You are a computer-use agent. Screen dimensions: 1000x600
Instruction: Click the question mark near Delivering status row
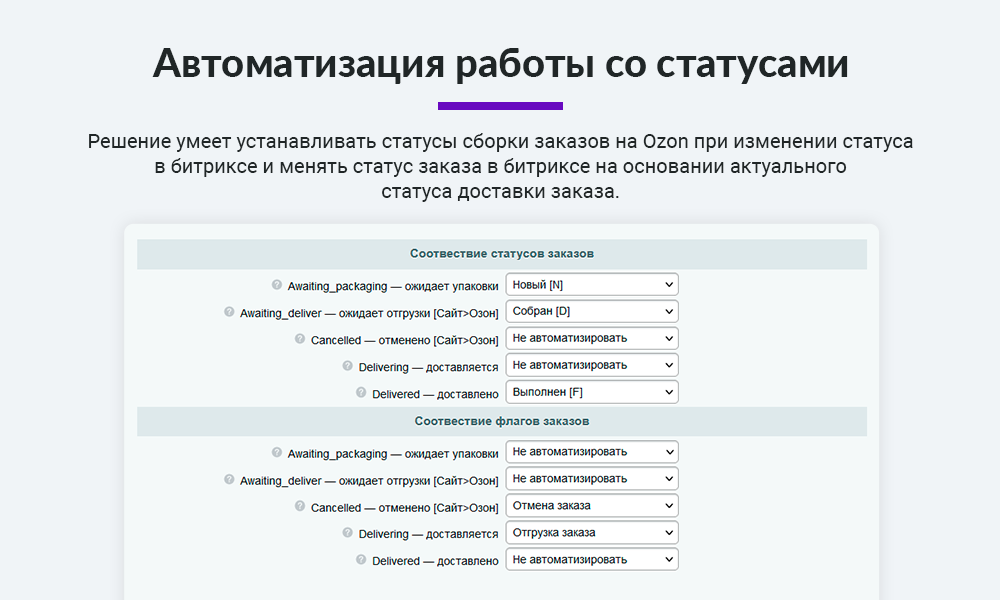pyautogui.click(x=349, y=365)
